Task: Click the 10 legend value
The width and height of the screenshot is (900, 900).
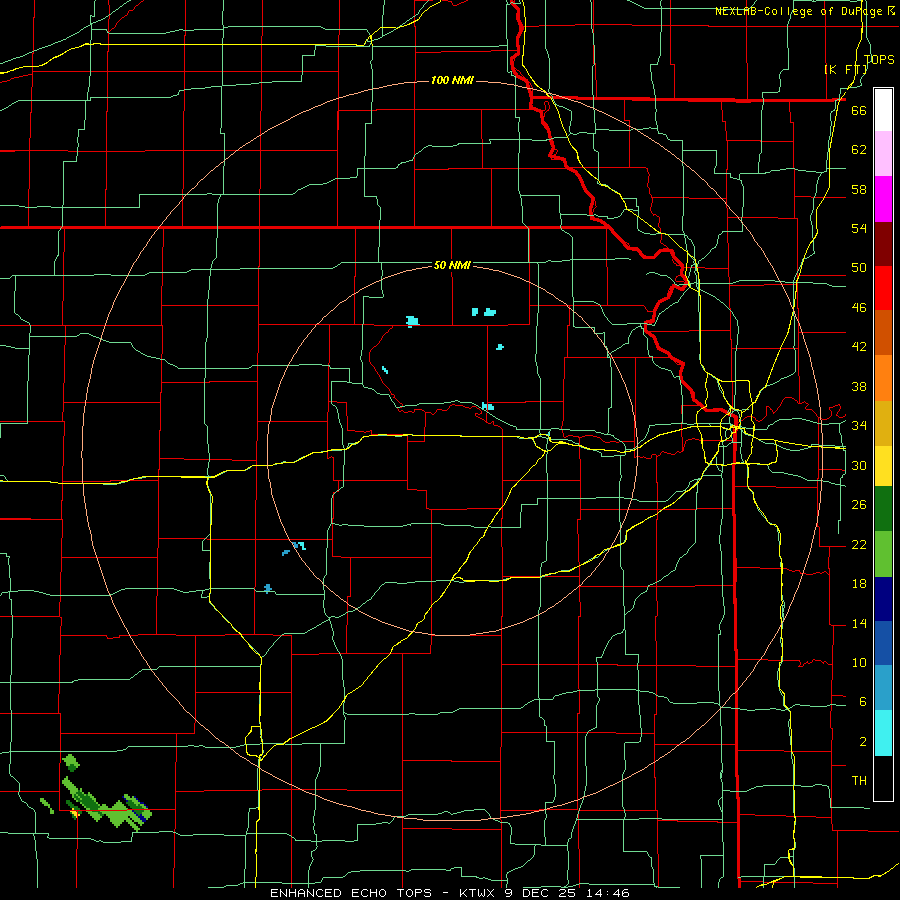Action: coord(859,662)
